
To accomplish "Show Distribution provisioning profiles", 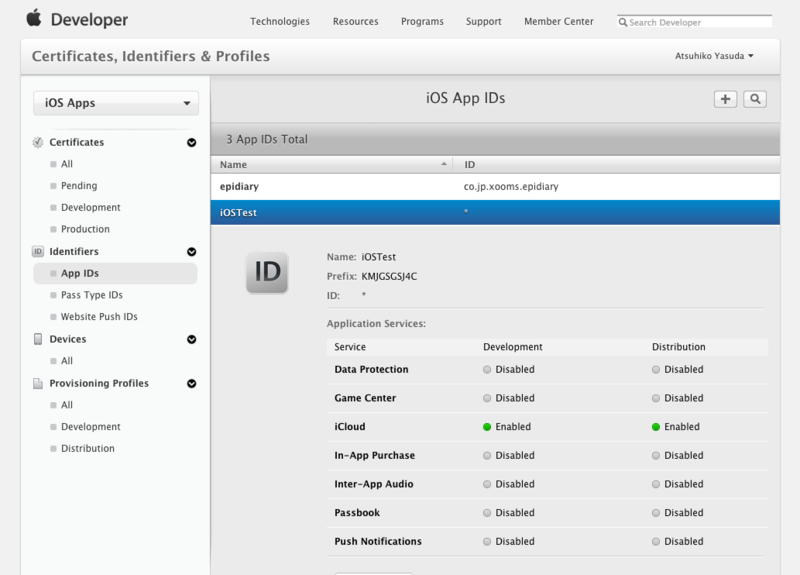I will (x=88, y=448).
